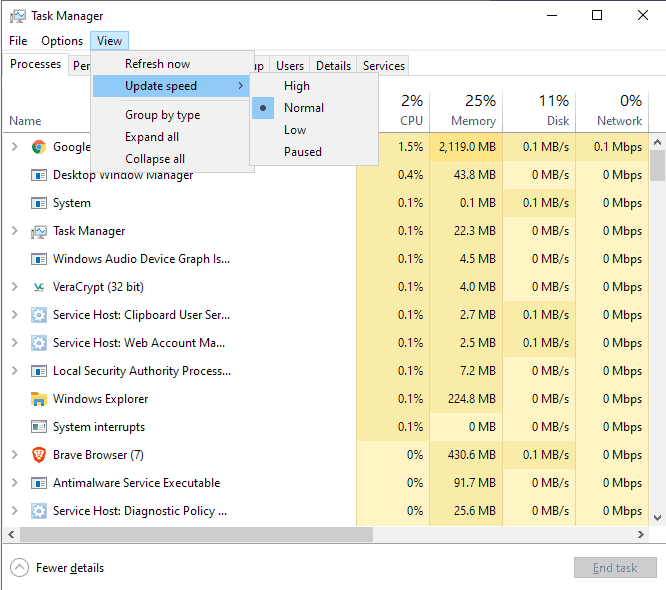The width and height of the screenshot is (666, 590).
Task: Choose Paused update speed
Action: pos(314,152)
